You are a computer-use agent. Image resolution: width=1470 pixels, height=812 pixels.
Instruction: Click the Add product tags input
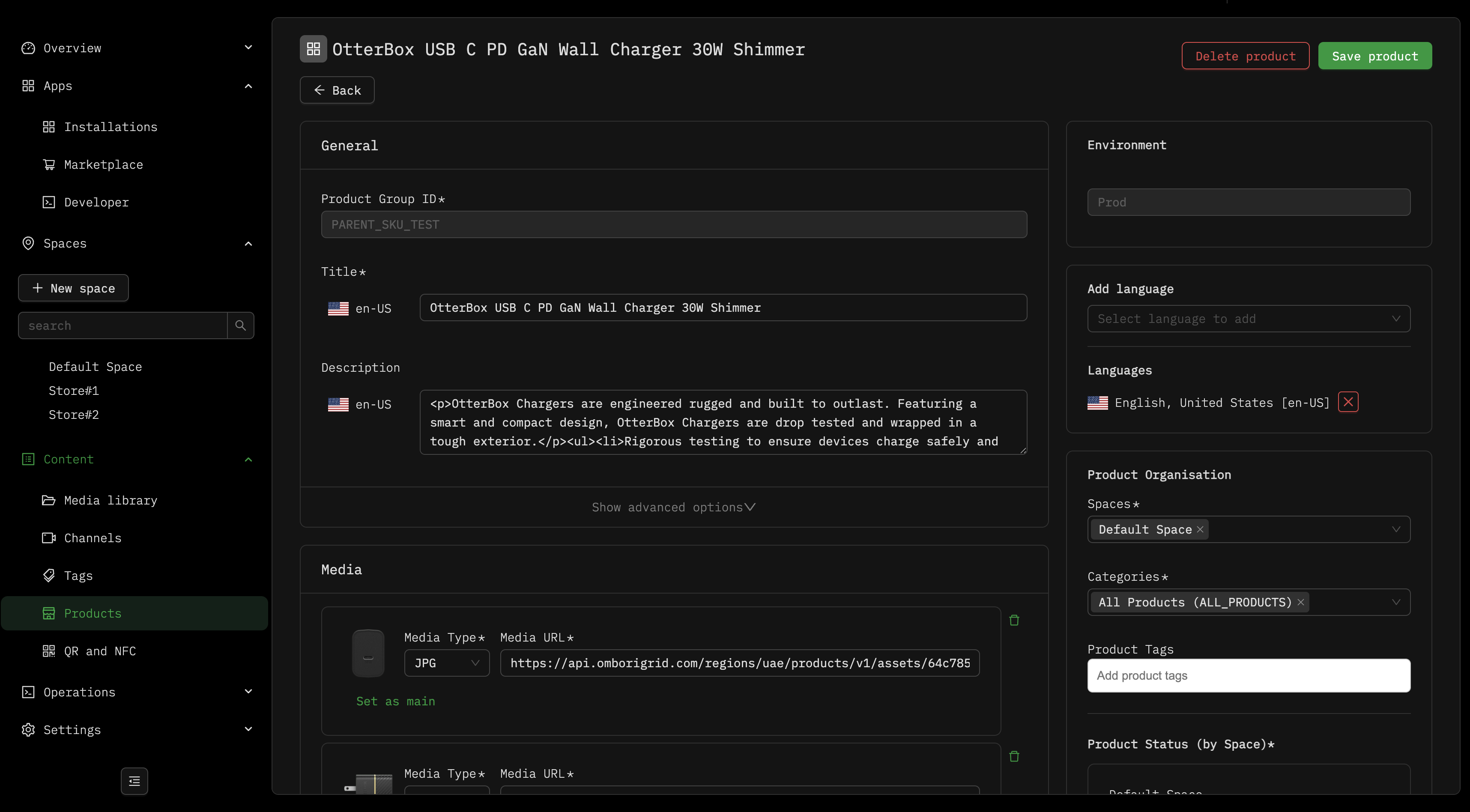tap(1249, 676)
